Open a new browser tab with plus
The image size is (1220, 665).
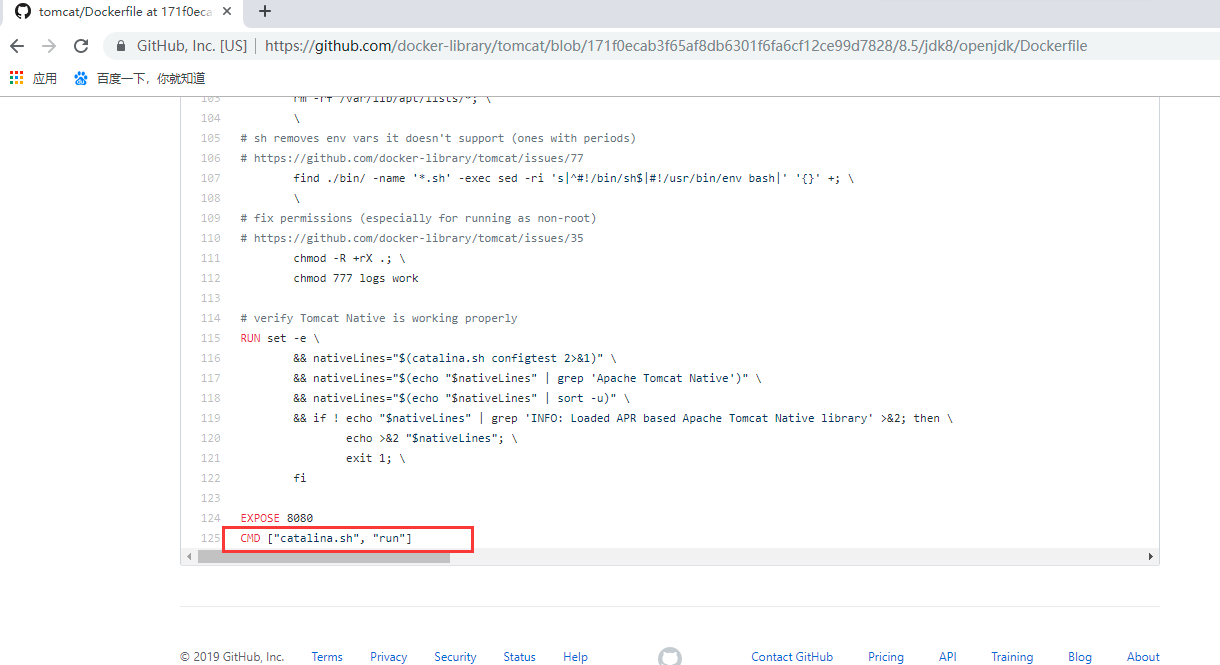(265, 12)
